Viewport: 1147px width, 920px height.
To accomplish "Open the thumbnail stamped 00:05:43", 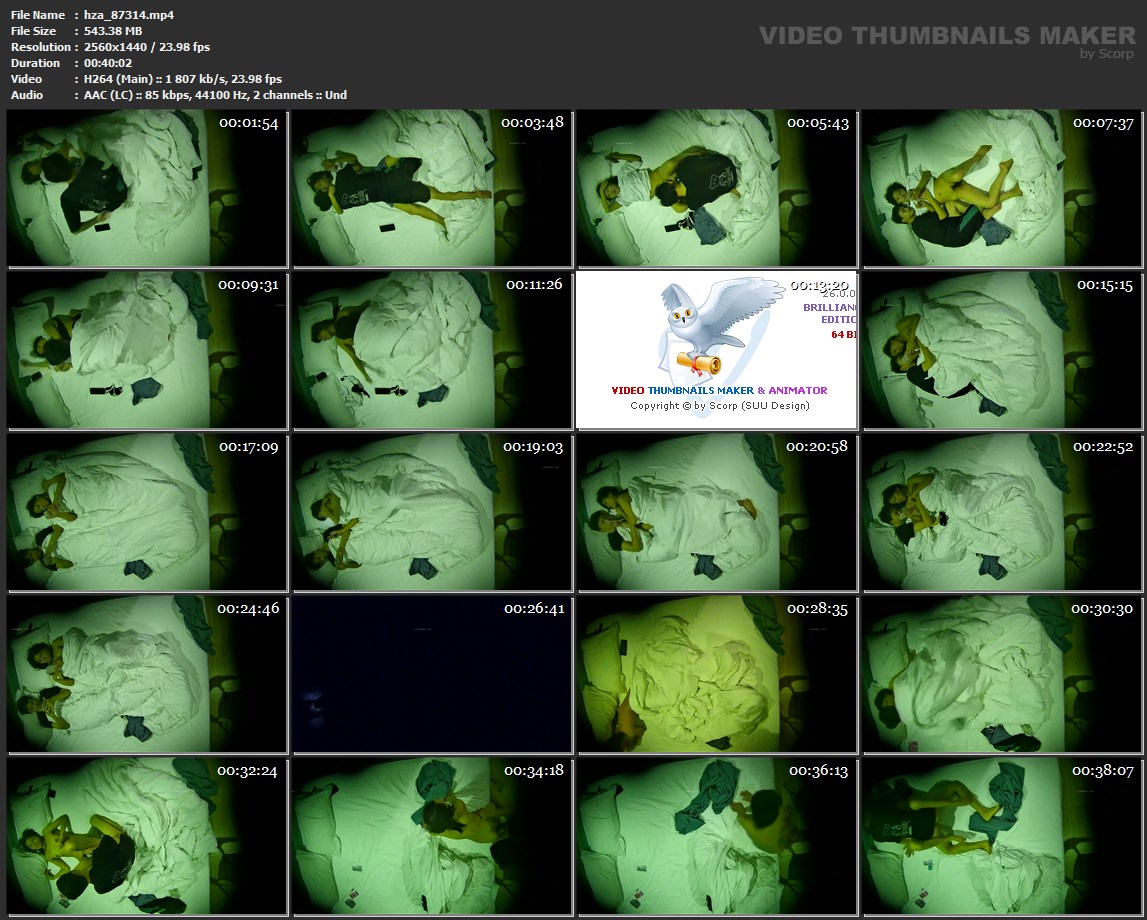I will click(x=717, y=188).
